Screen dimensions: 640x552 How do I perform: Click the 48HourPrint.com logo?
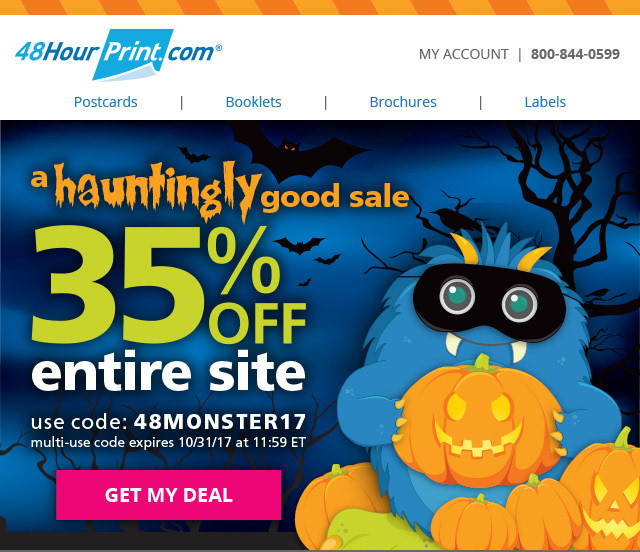coord(118,54)
